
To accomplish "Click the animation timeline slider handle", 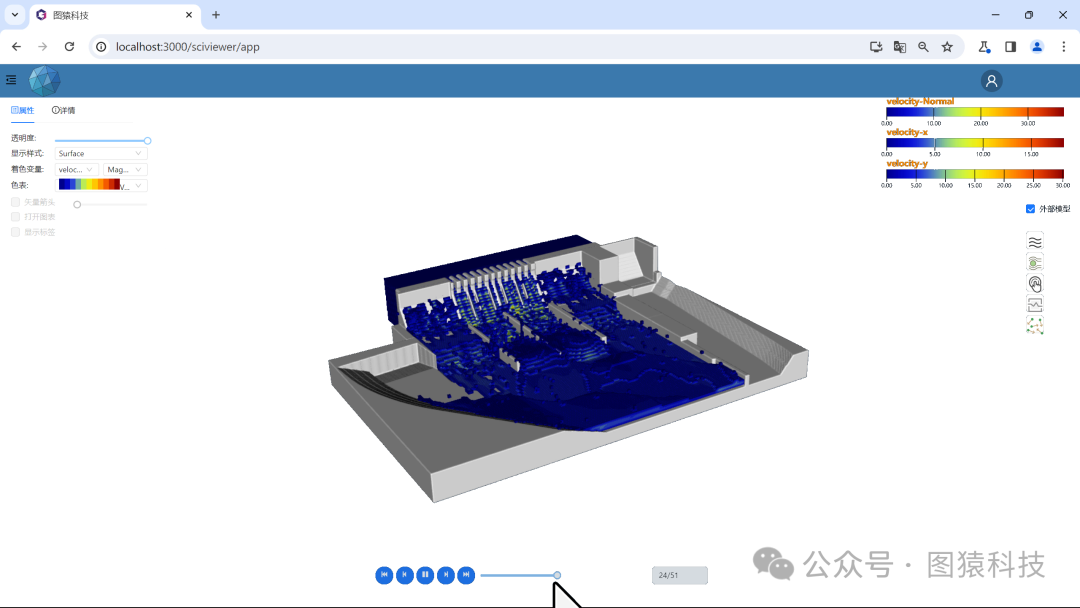I will 557,575.
